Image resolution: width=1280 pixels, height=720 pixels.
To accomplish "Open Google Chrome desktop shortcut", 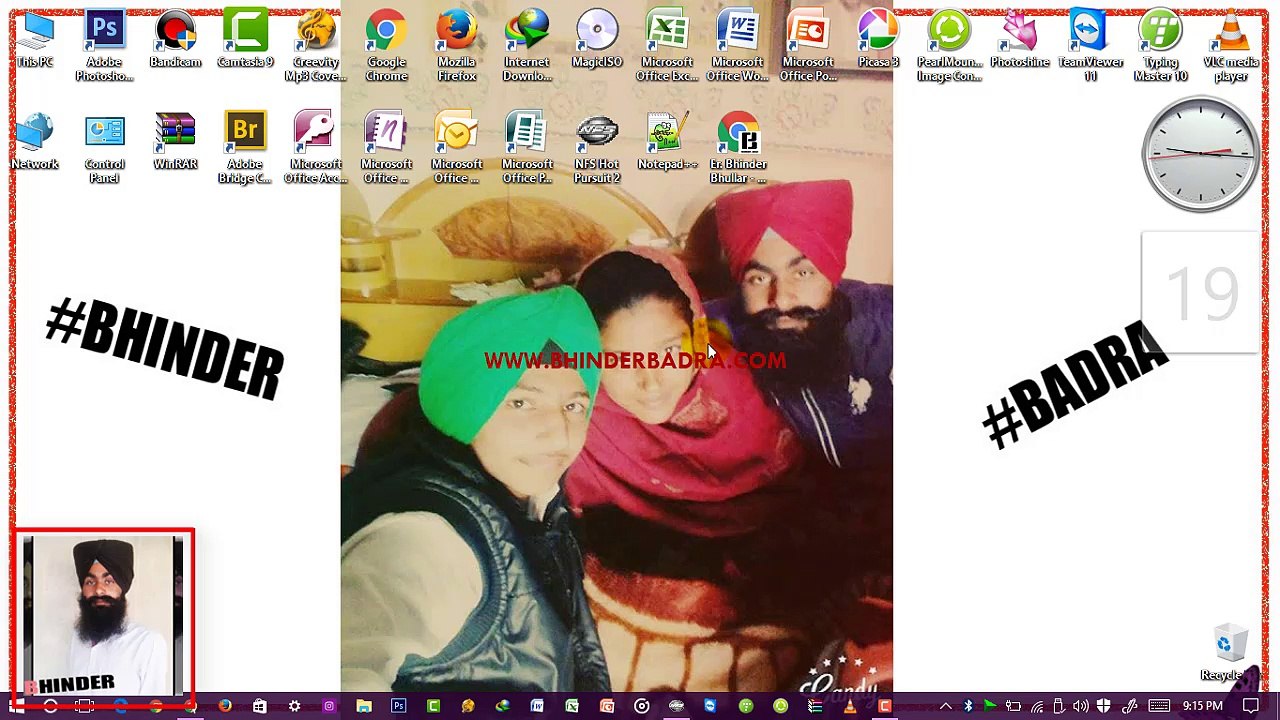I will [x=386, y=46].
